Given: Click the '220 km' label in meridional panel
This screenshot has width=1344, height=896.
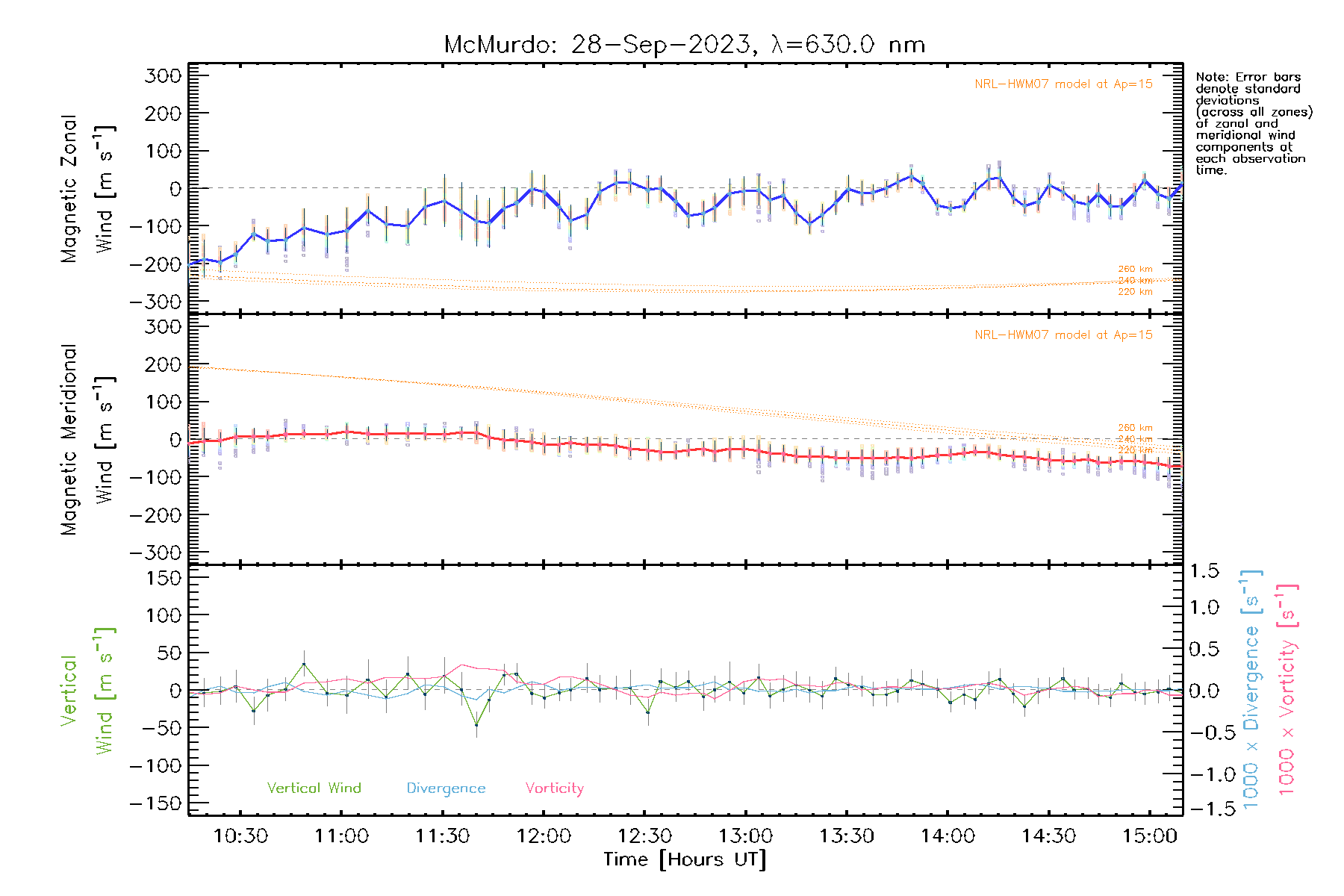Looking at the screenshot, I should click(1135, 450).
